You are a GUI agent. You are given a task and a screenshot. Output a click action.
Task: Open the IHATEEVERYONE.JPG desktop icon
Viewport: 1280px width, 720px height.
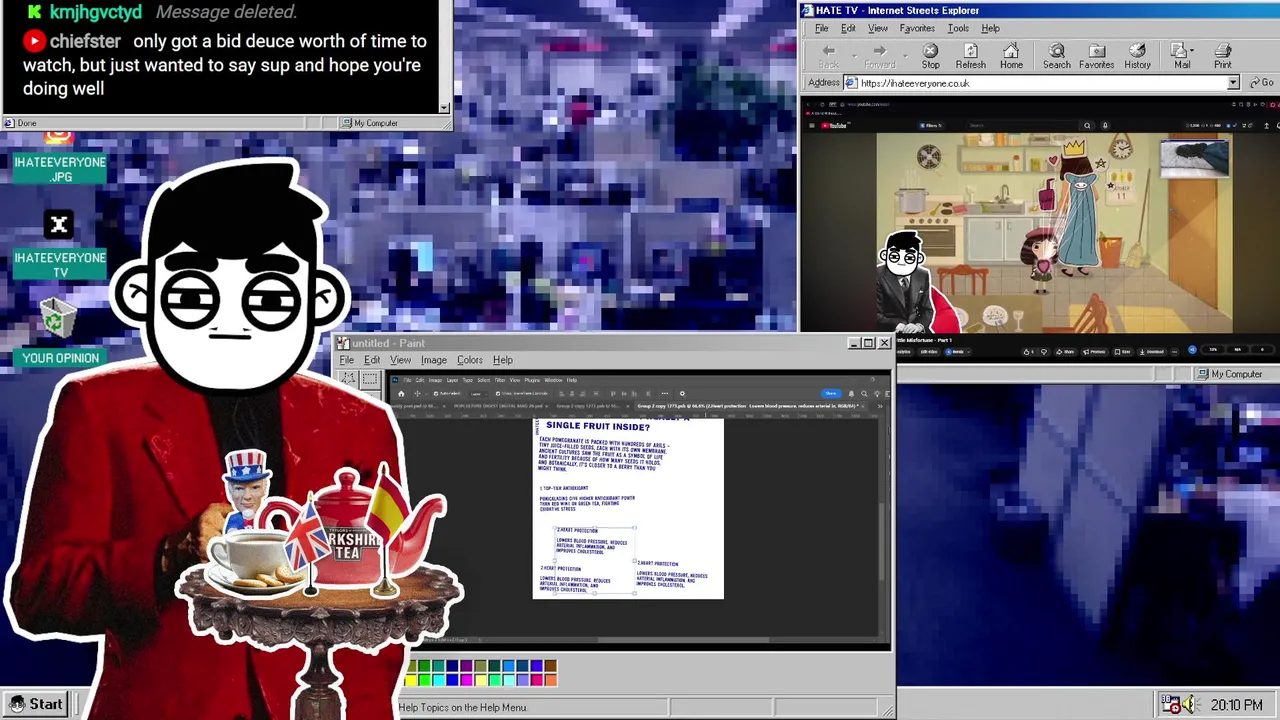pos(59,157)
